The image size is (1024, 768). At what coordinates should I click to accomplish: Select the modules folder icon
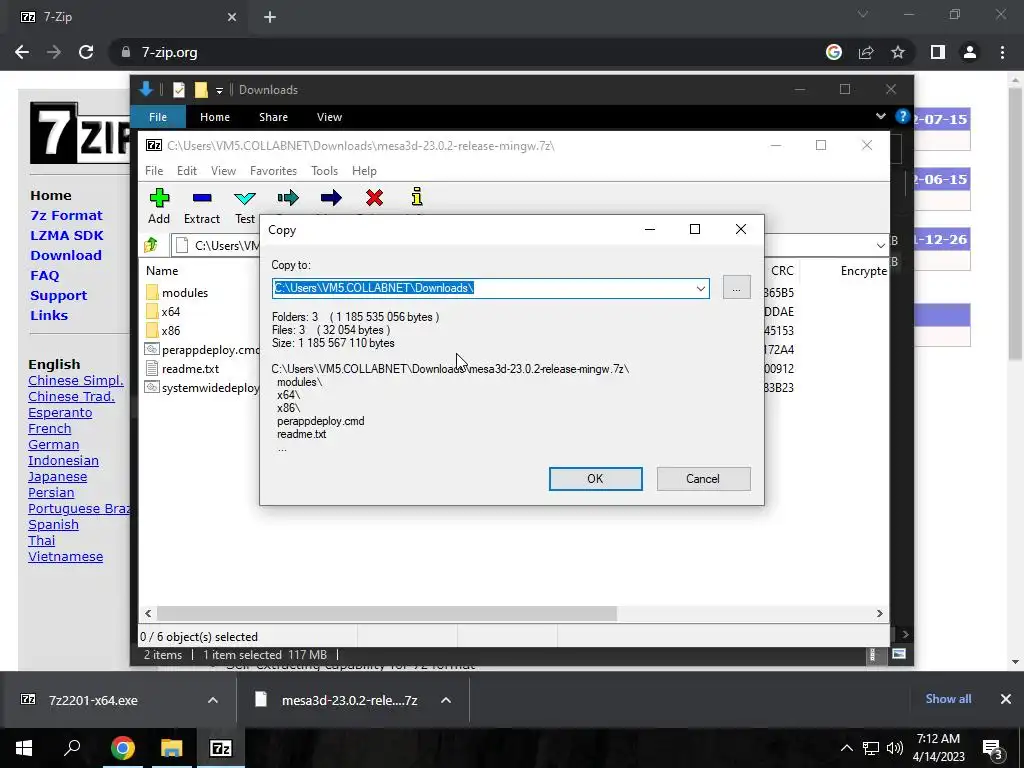click(152, 293)
